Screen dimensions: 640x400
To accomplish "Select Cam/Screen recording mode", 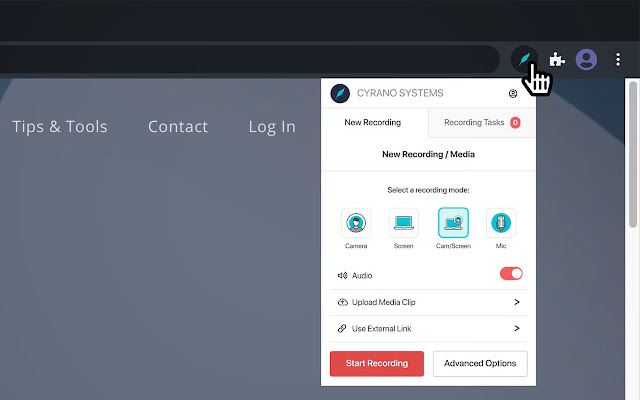I will point(453,223).
